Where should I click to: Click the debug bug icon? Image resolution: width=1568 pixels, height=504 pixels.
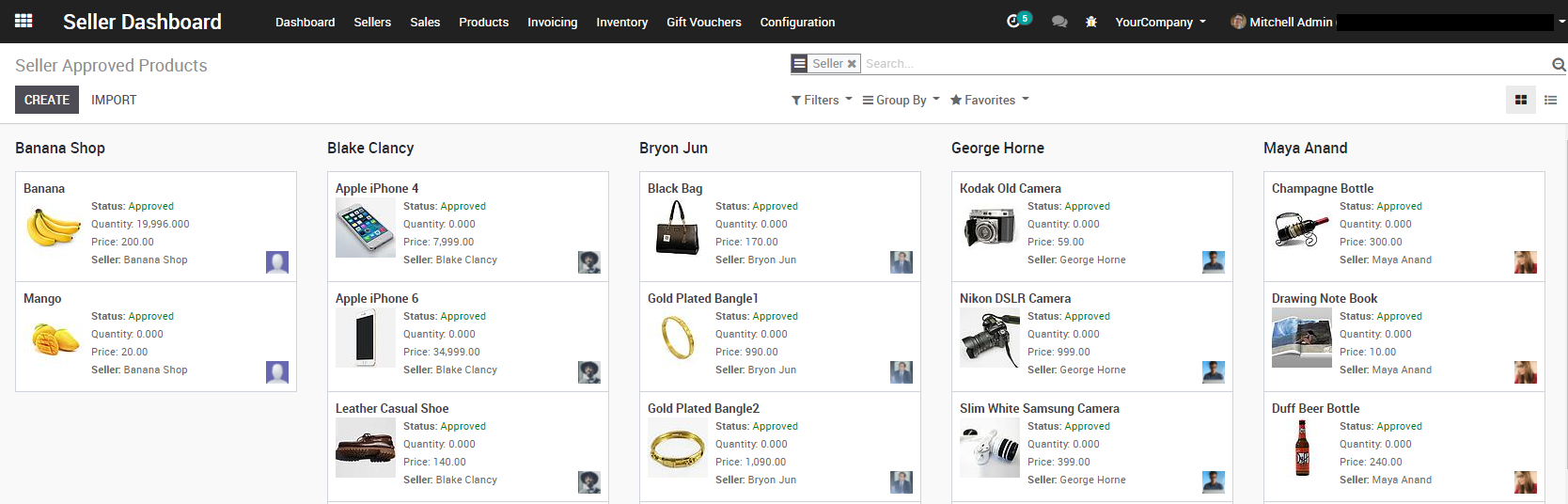1090,22
